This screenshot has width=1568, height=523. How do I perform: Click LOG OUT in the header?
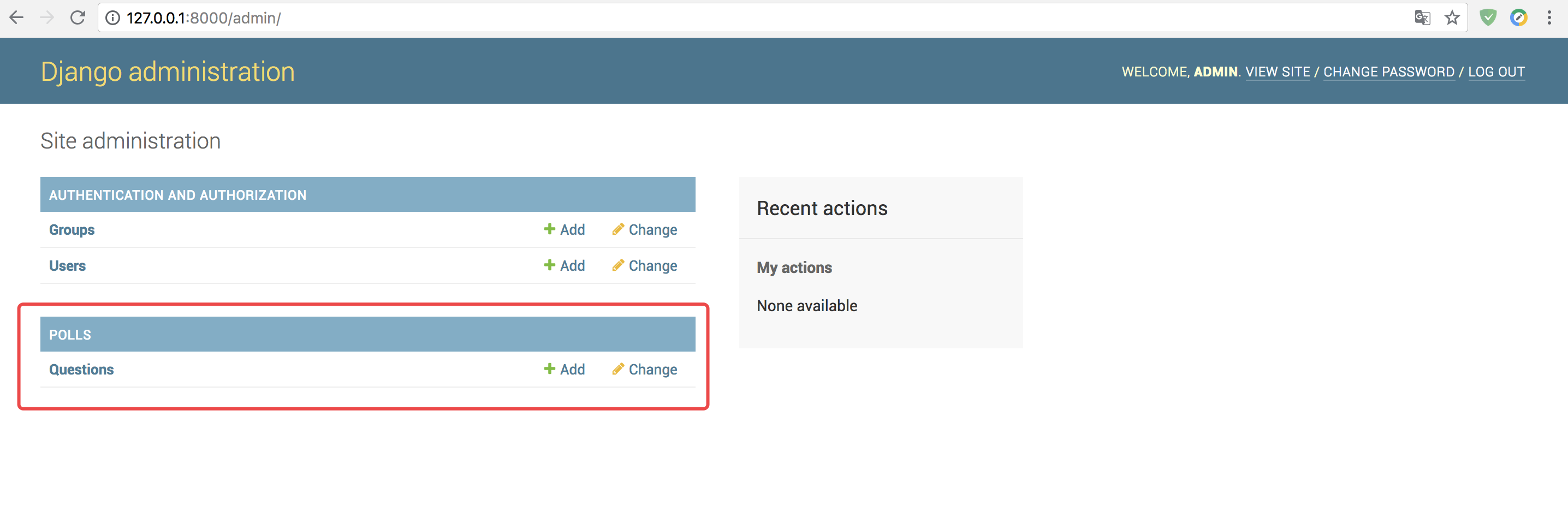pos(1496,72)
